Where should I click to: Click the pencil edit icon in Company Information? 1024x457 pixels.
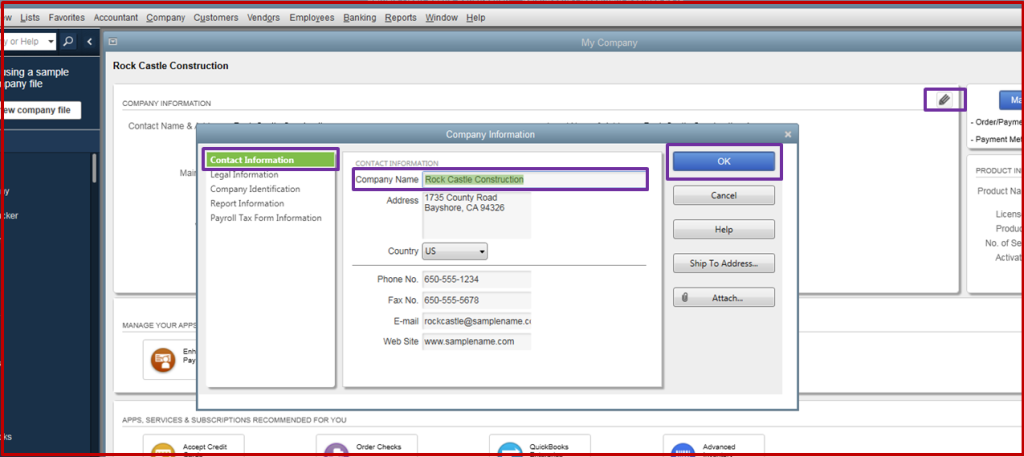point(944,100)
